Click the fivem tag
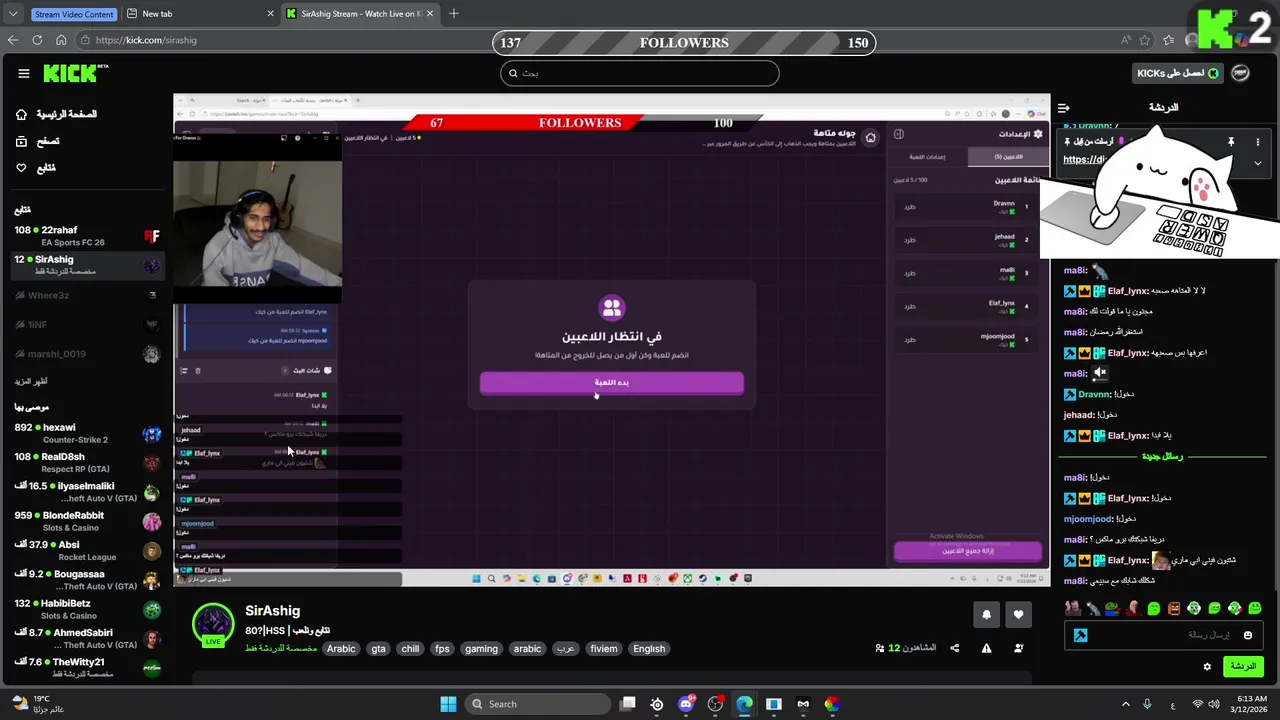The height and width of the screenshot is (720, 1280). [604, 648]
